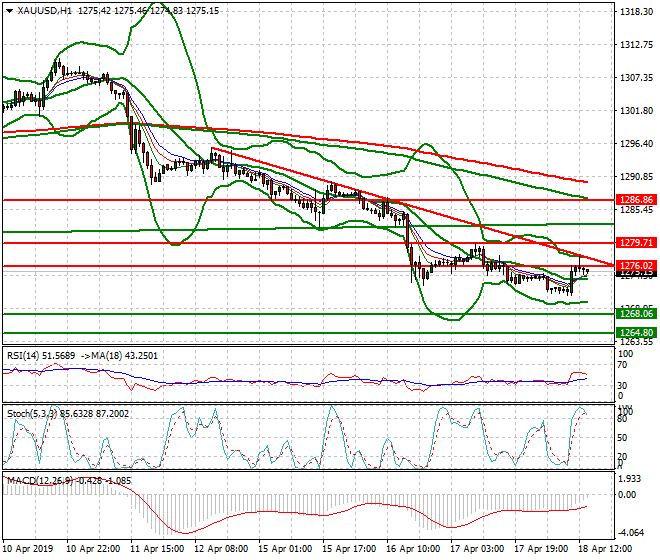Click the dropdown arrow beside XAUUSD,H1
Image resolution: width=660 pixels, height=560 pixels.
pyautogui.click(x=10, y=11)
